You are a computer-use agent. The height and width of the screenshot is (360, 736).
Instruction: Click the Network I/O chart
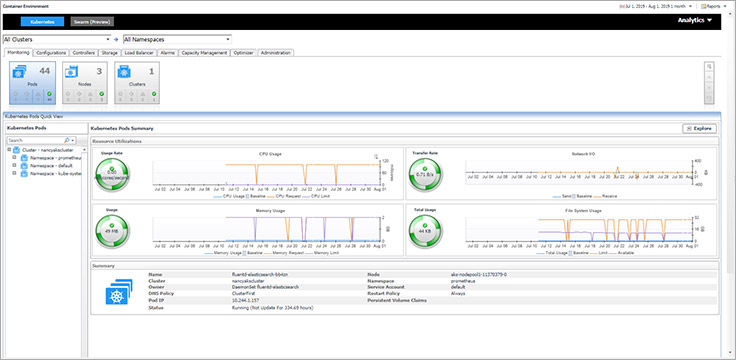coord(580,174)
